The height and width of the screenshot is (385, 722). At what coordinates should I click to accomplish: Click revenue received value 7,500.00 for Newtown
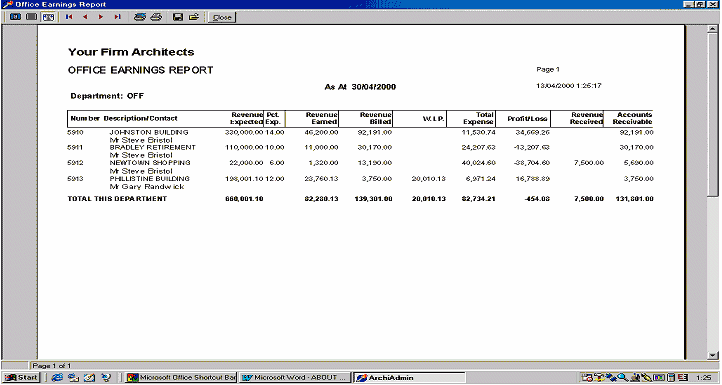tap(589, 163)
